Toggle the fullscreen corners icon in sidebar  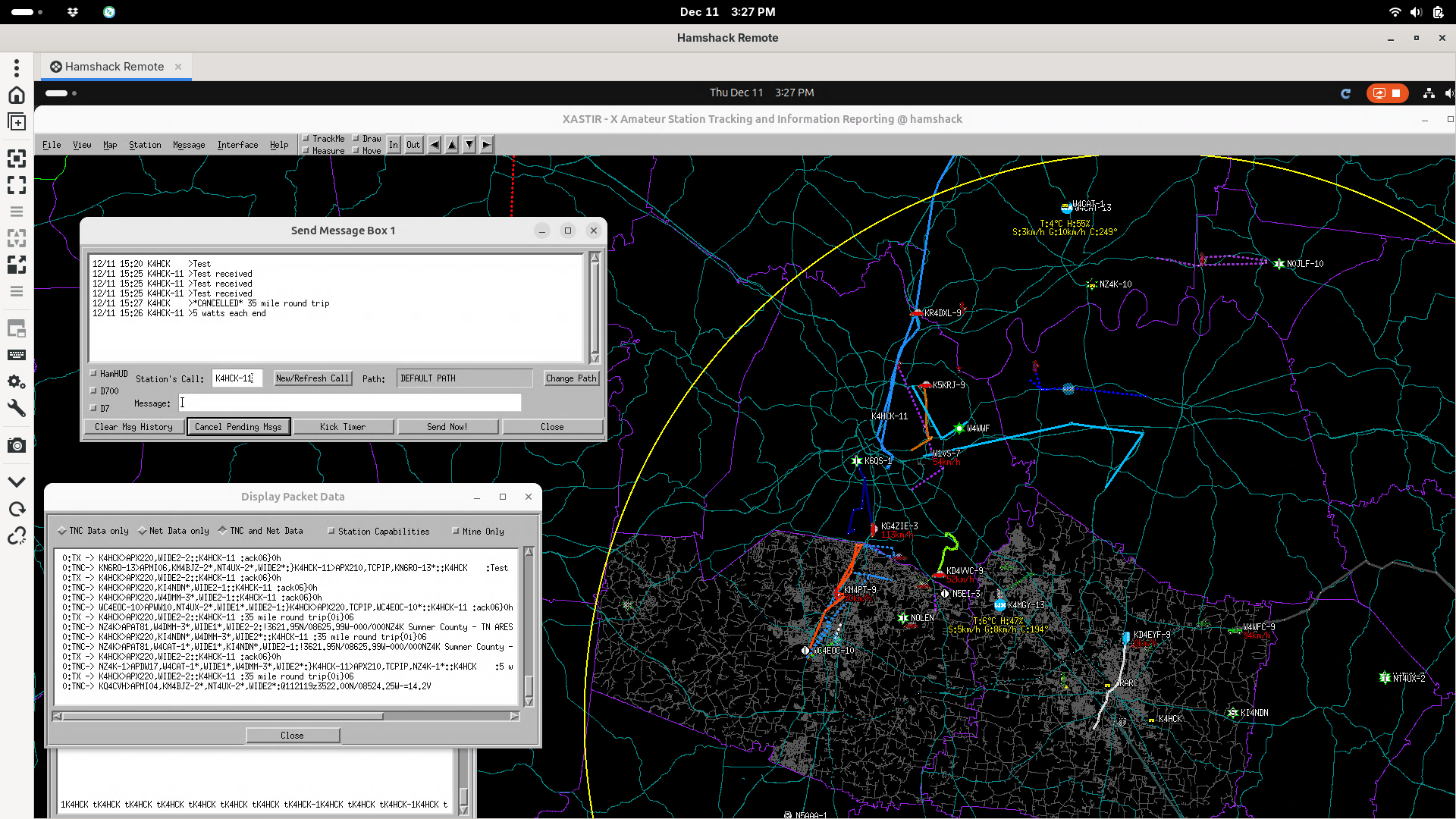click(x=17, y=185)
